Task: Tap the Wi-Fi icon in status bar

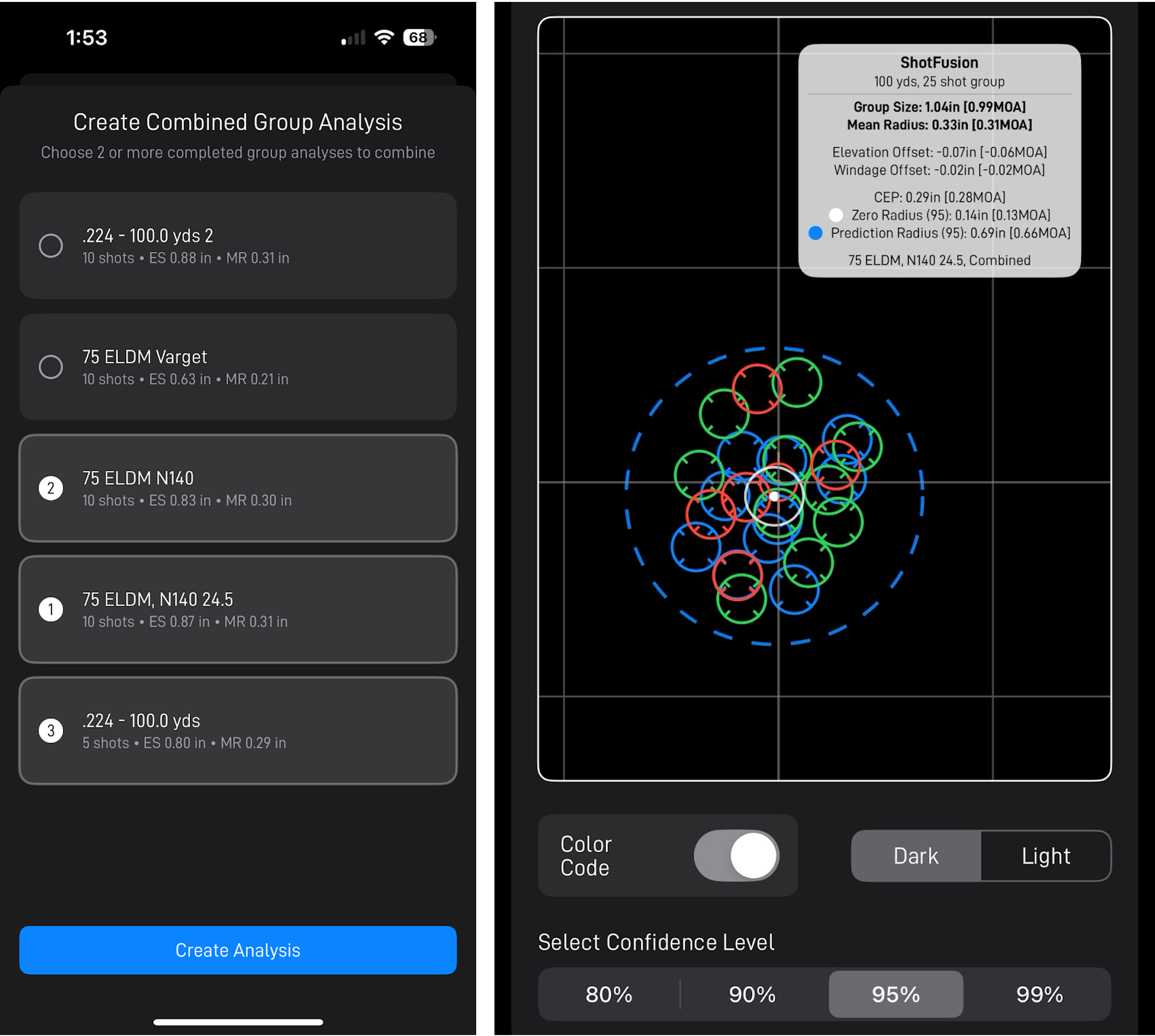Action: (x=384, y=37)
